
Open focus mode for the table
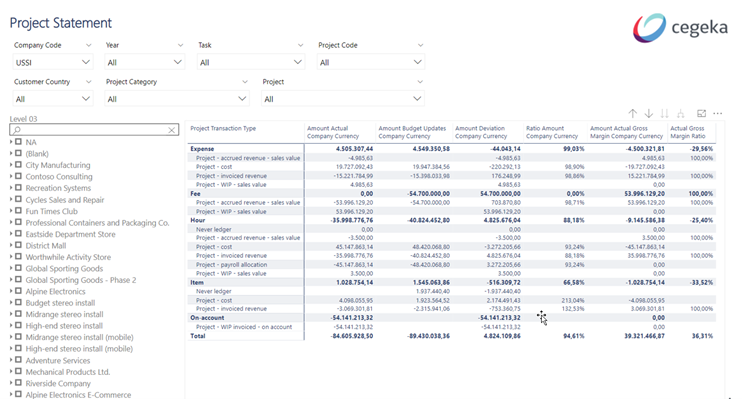[702, 114]
